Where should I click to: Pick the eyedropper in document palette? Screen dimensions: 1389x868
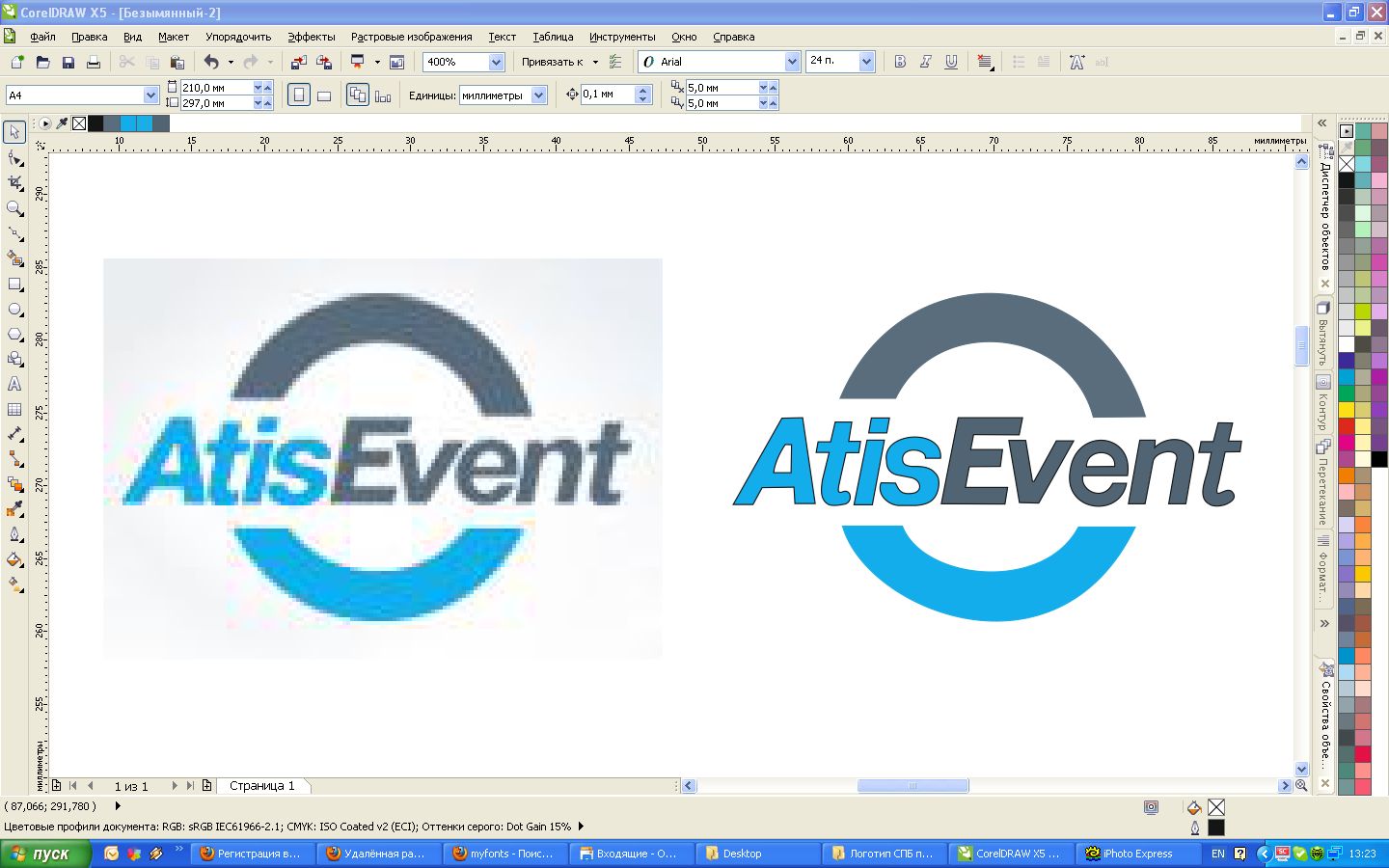coord(62,123)
